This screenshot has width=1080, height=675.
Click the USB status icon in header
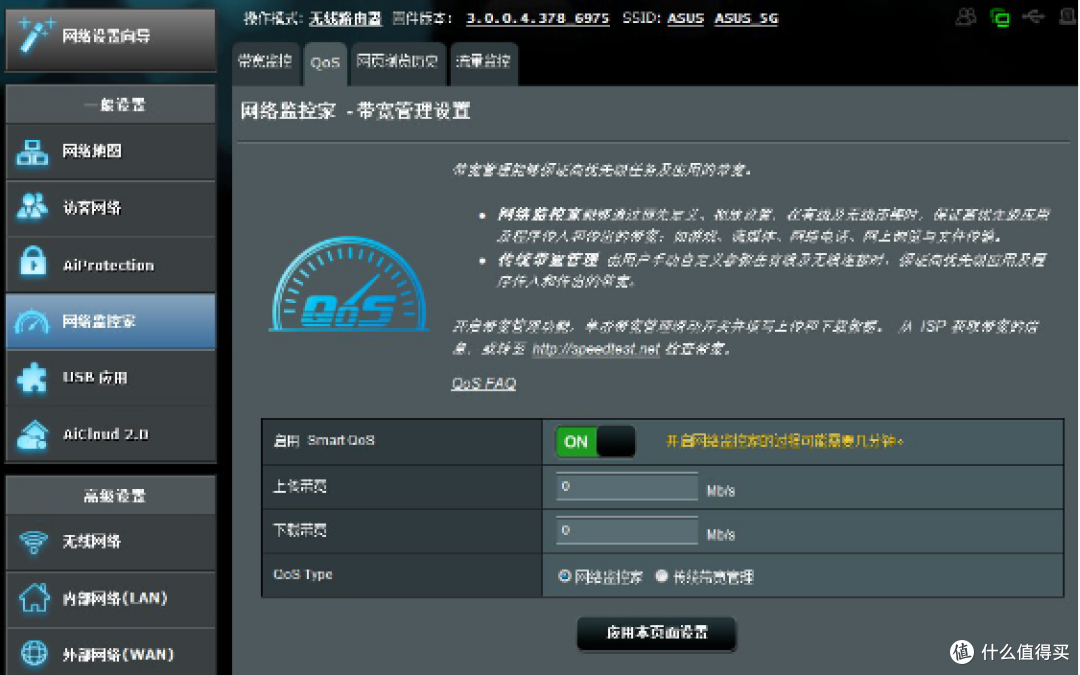(1033, 16)
